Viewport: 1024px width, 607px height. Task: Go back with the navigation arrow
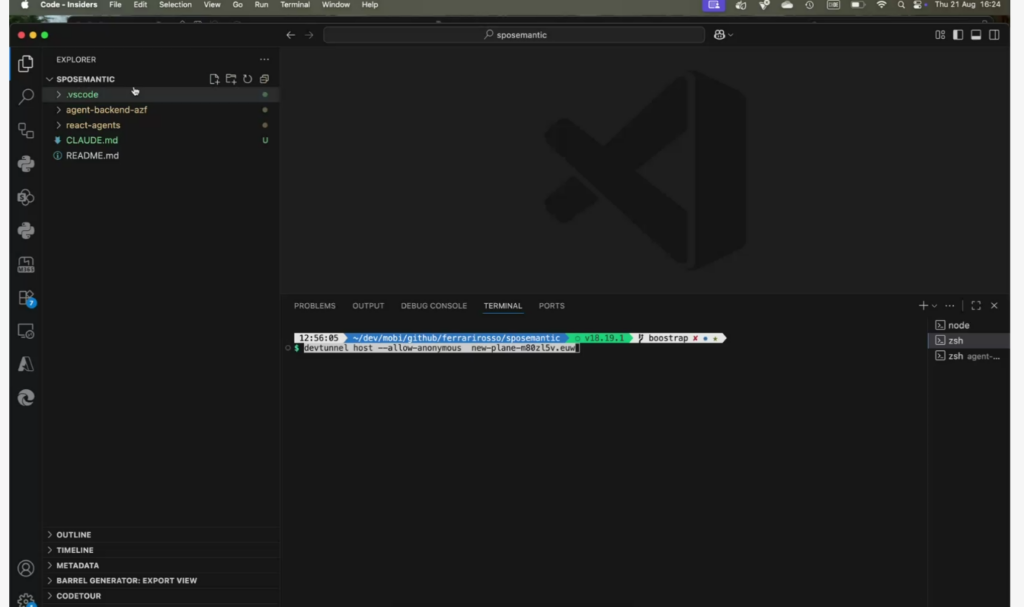291,35
